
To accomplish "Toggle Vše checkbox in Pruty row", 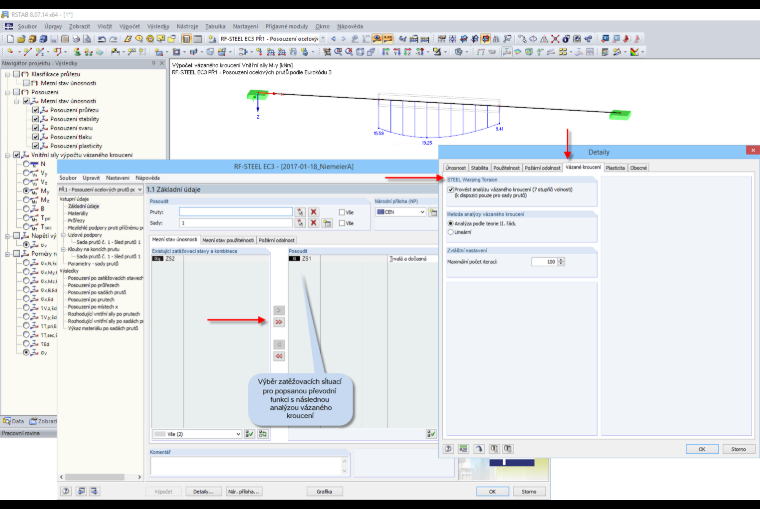I will (x=342, y=212).
